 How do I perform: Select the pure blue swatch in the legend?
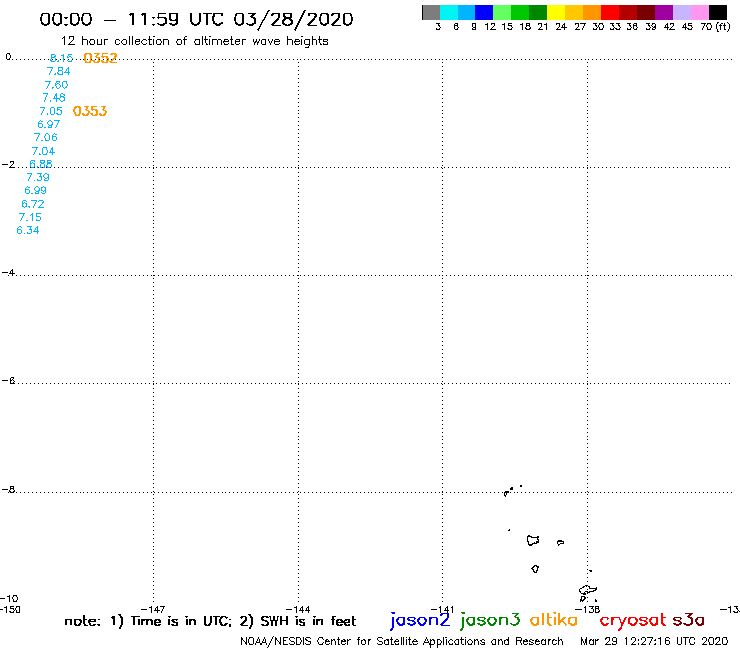point(485,12)
